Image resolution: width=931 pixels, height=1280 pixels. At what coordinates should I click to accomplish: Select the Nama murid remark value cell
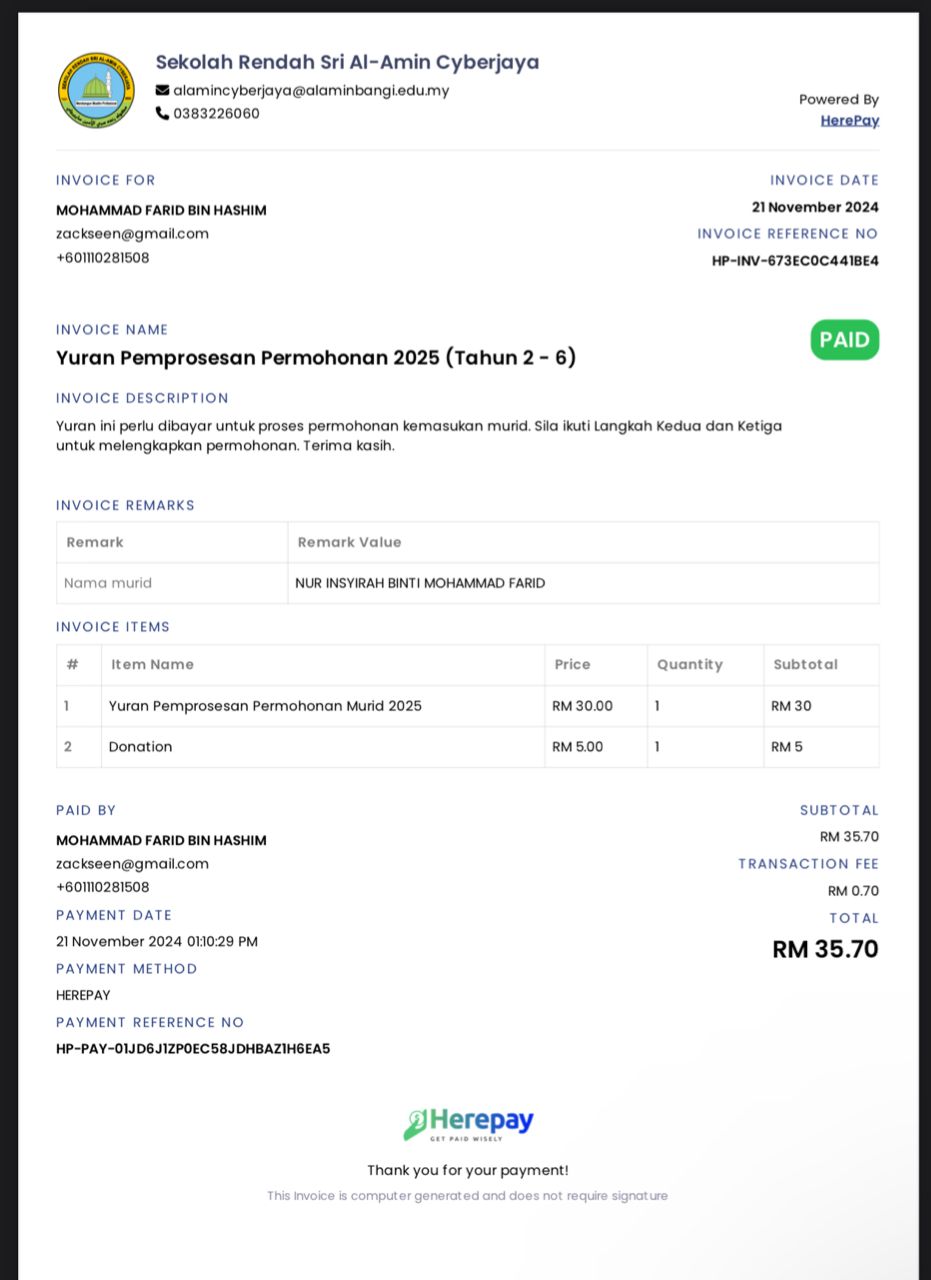coord(583,583)
